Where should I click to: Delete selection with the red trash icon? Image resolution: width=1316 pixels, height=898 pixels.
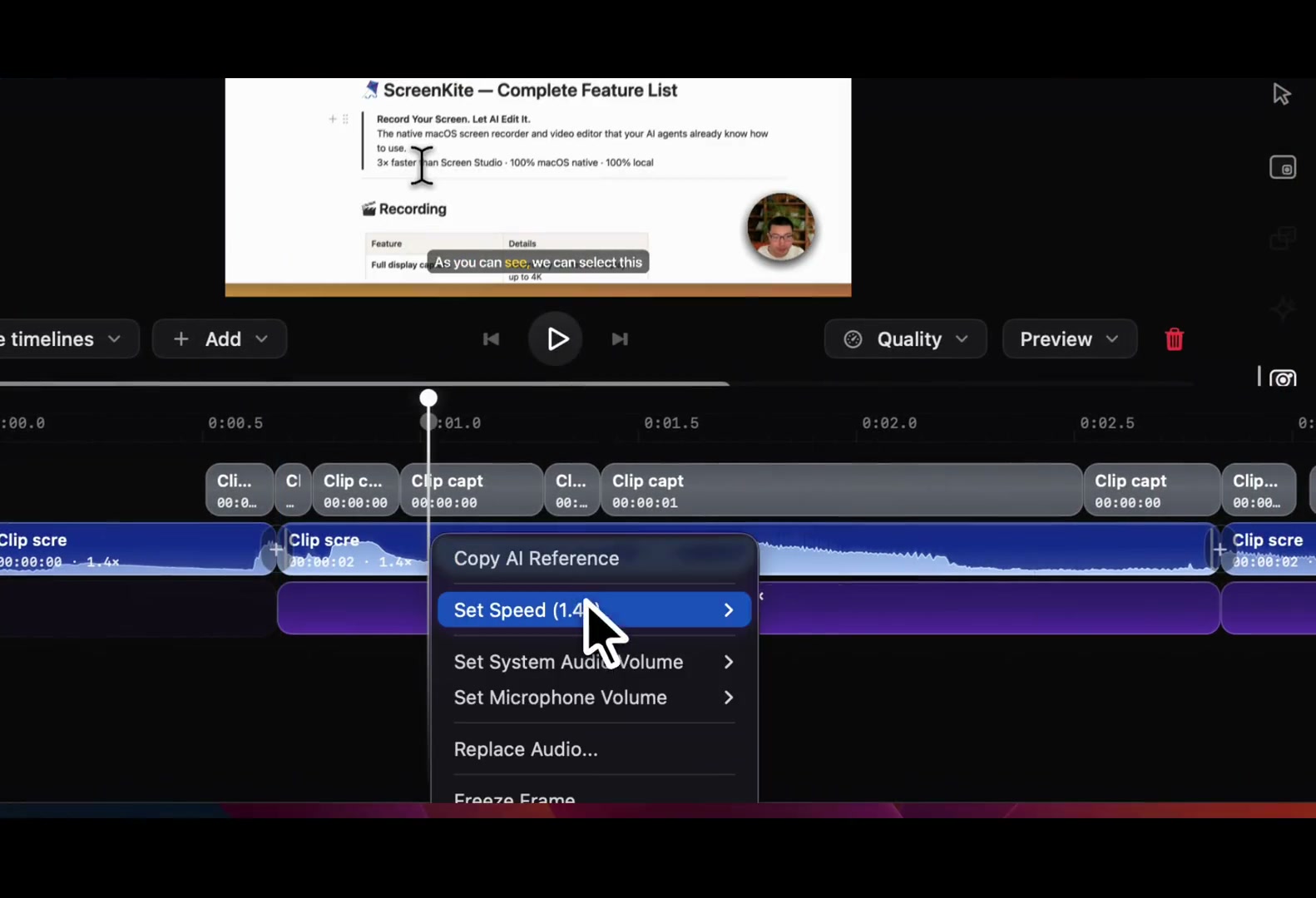pyautogui.click(x=1174, y=339)
